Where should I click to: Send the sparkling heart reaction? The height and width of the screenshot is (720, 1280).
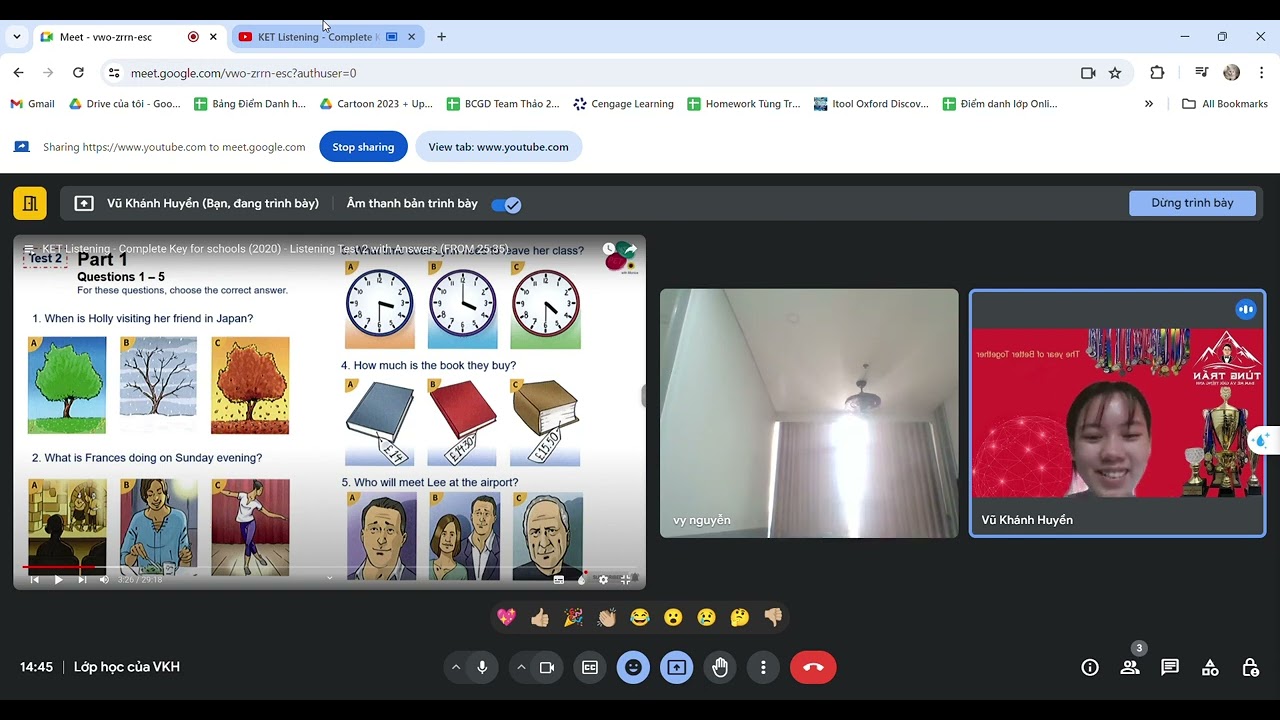pos(506,618)
